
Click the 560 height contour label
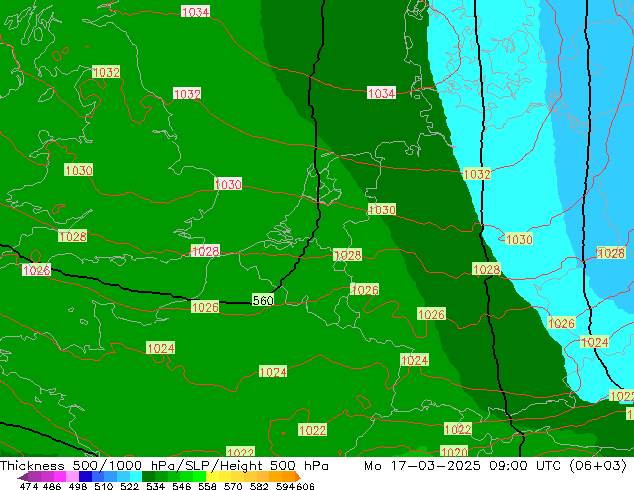tap(263, 300)
